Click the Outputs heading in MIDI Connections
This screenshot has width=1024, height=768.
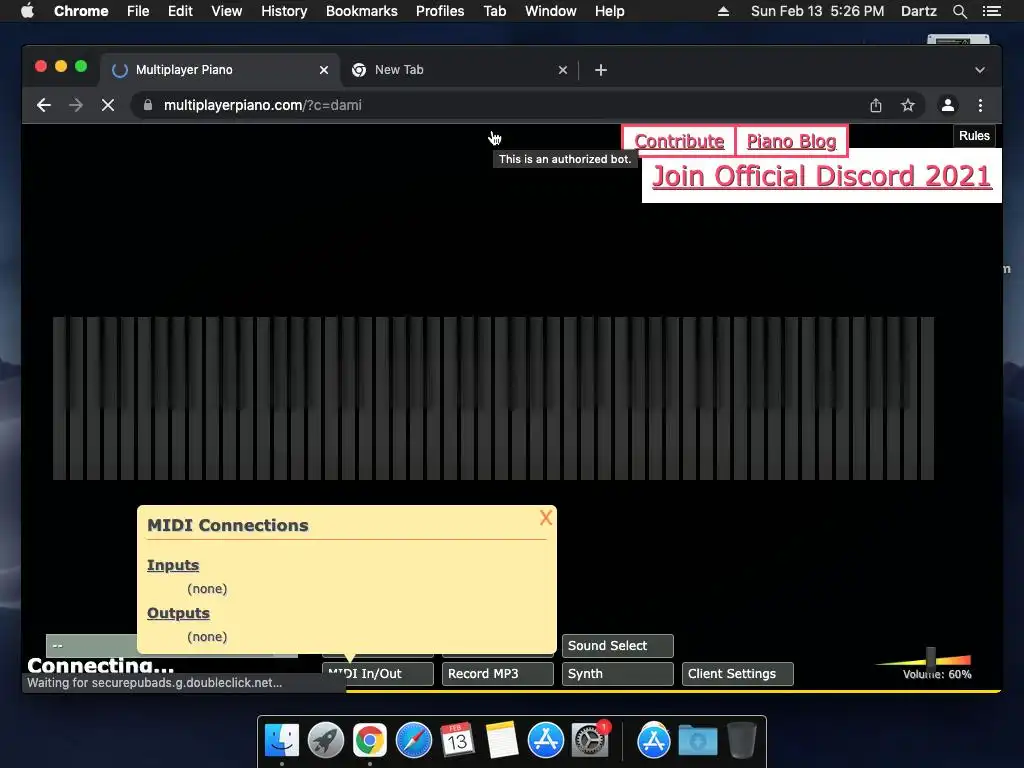pos(178,613)
